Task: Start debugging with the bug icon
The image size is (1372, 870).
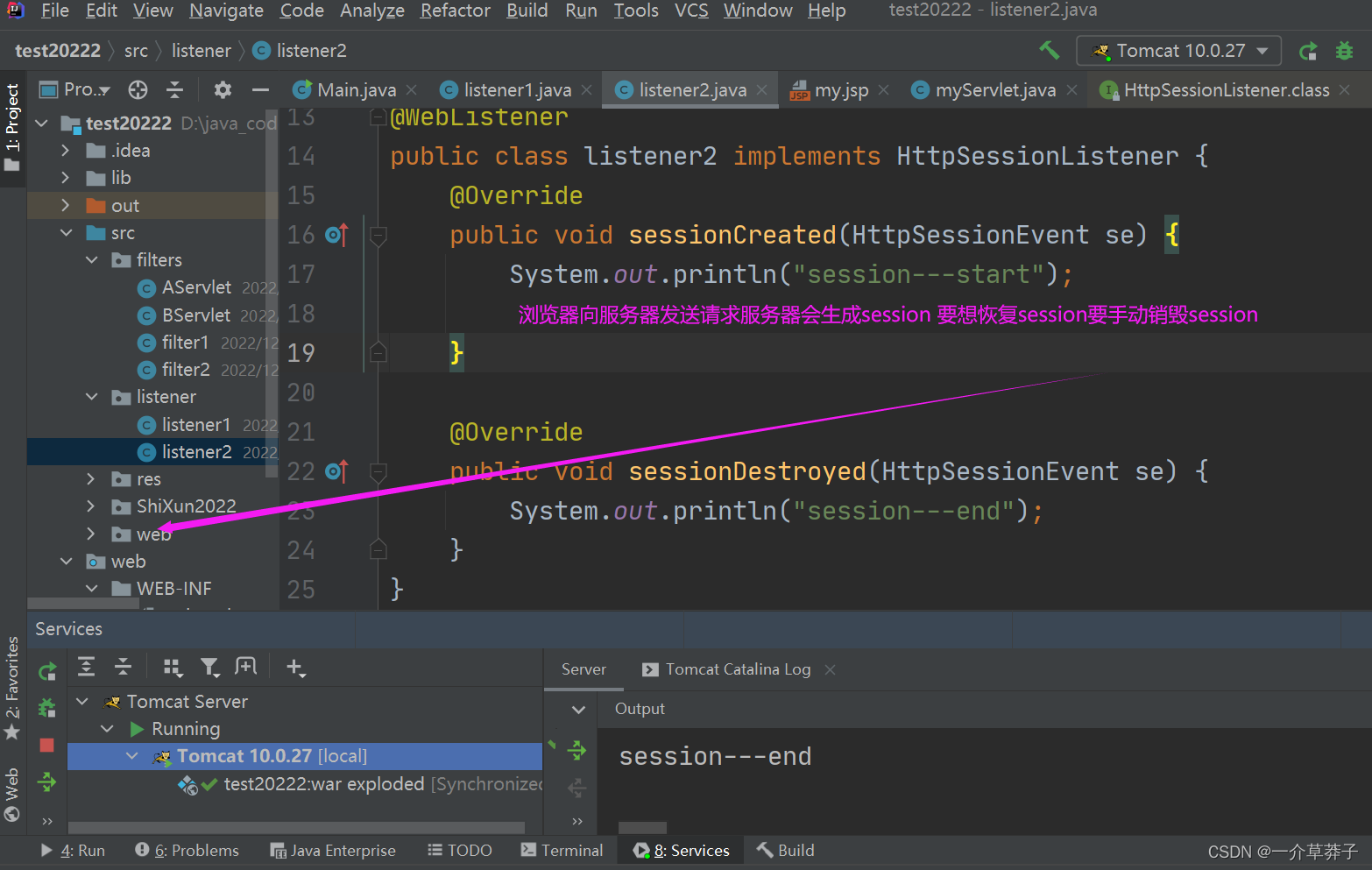Action: pyautogui.click(x=1344, y=51)
